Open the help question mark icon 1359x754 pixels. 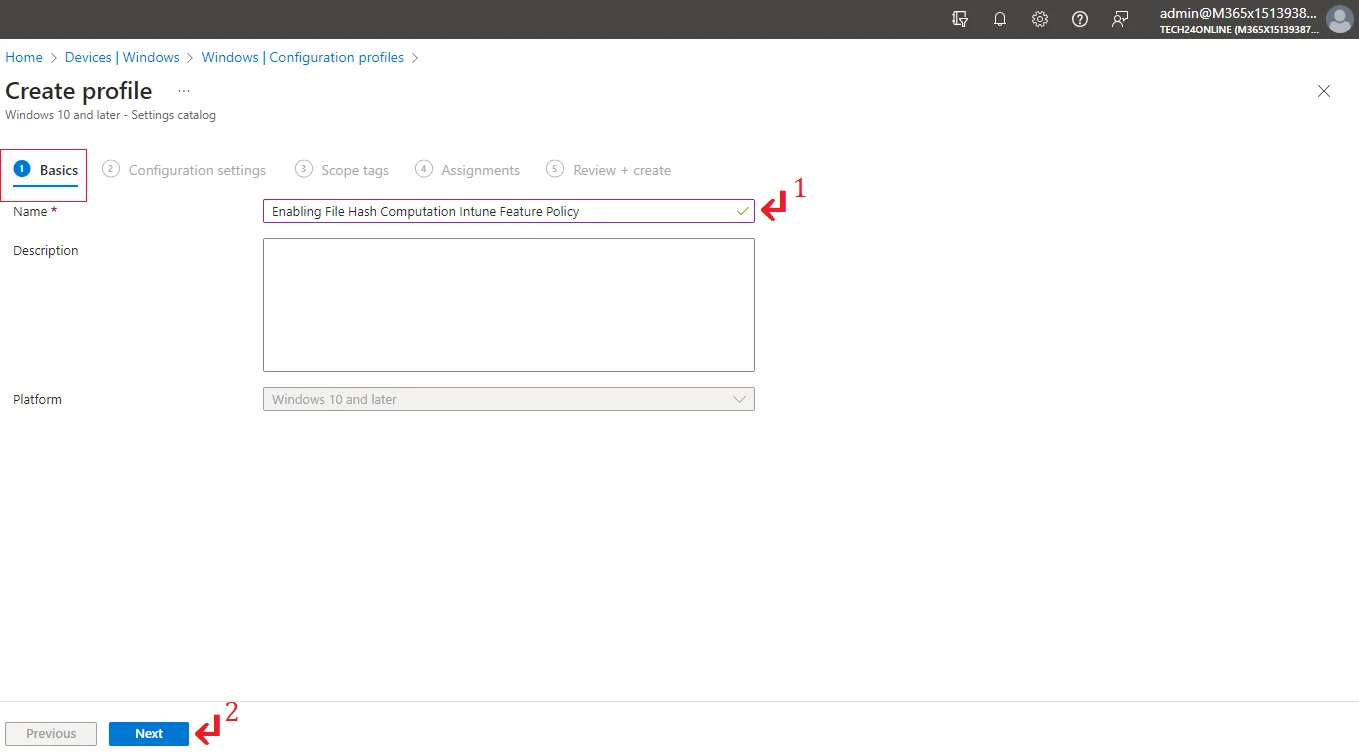(1080, 19)
